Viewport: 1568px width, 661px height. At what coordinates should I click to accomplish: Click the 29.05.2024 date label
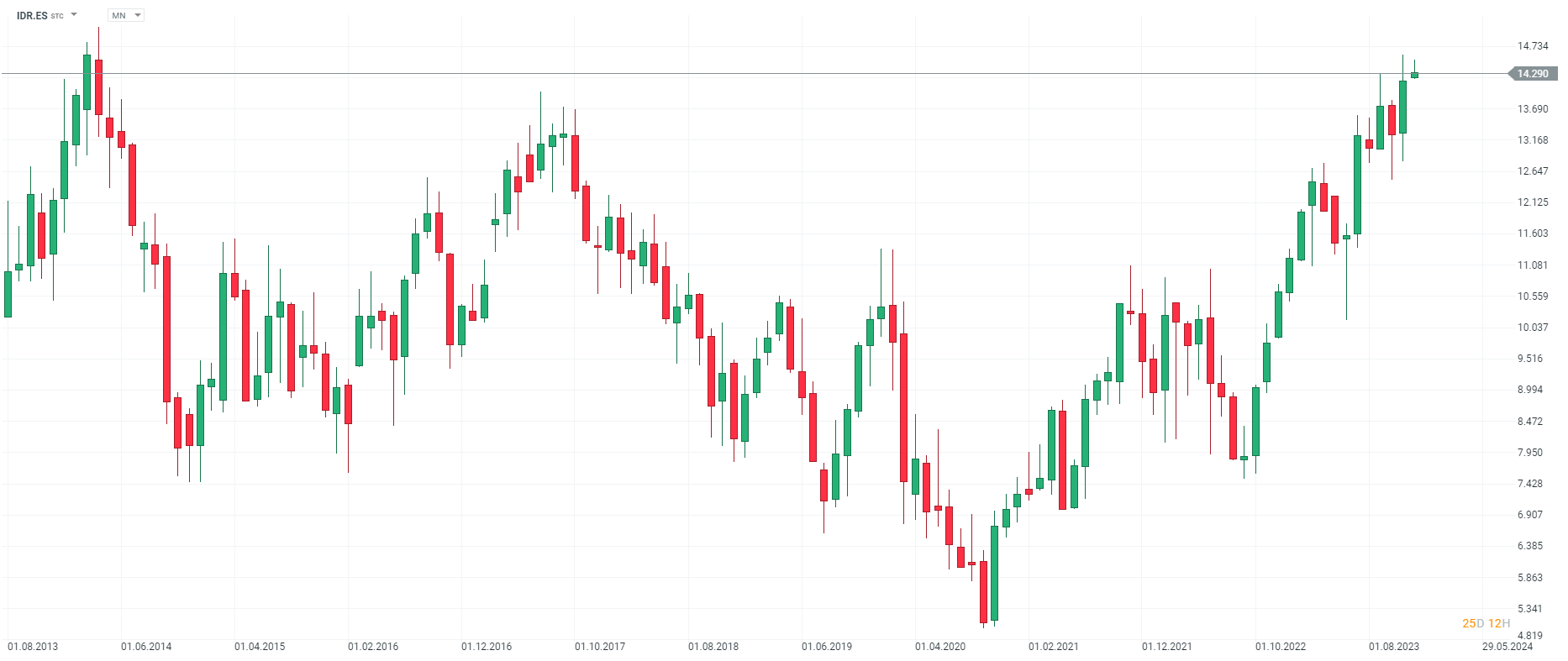tap(1507, 647)
